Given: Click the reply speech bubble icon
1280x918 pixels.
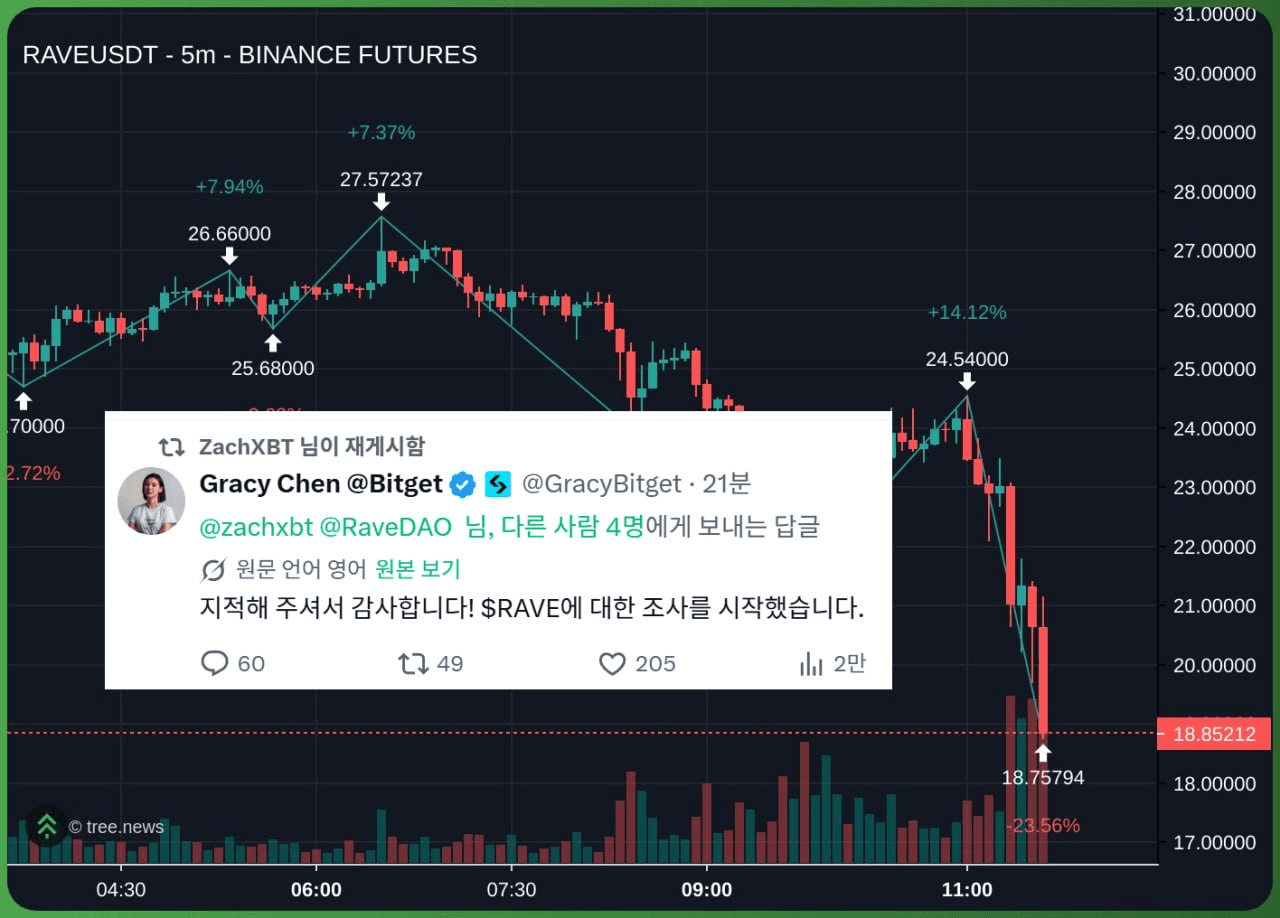Looking at the screenshot, I should (x=215, y=663).
